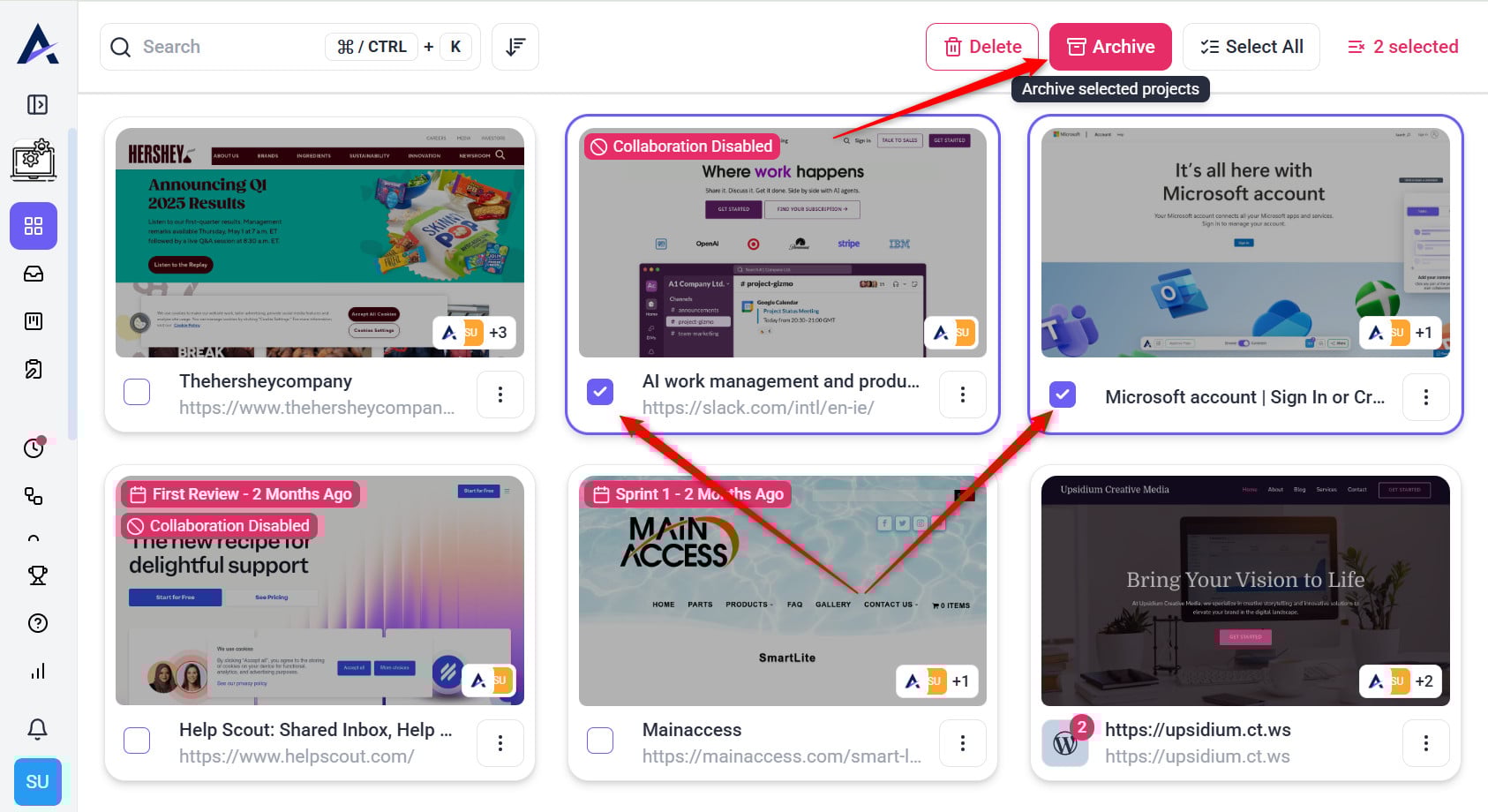Image resolution: width=1488 pixels, height=812 pixels.
Task: Open the help question mark icon
Action: 37,623
